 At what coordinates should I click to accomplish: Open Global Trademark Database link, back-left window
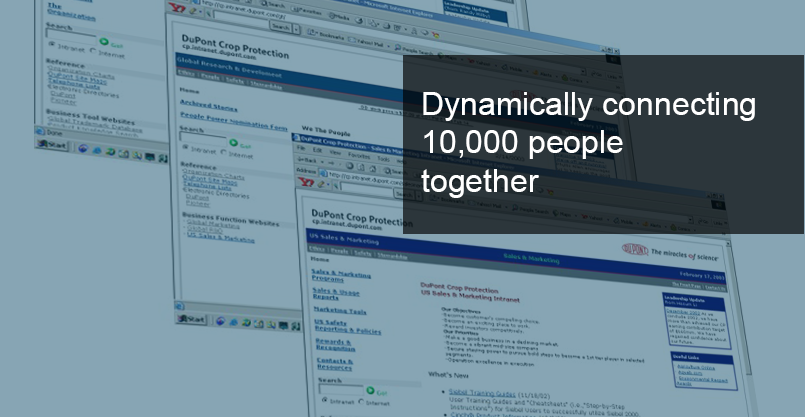click(95, 126)
